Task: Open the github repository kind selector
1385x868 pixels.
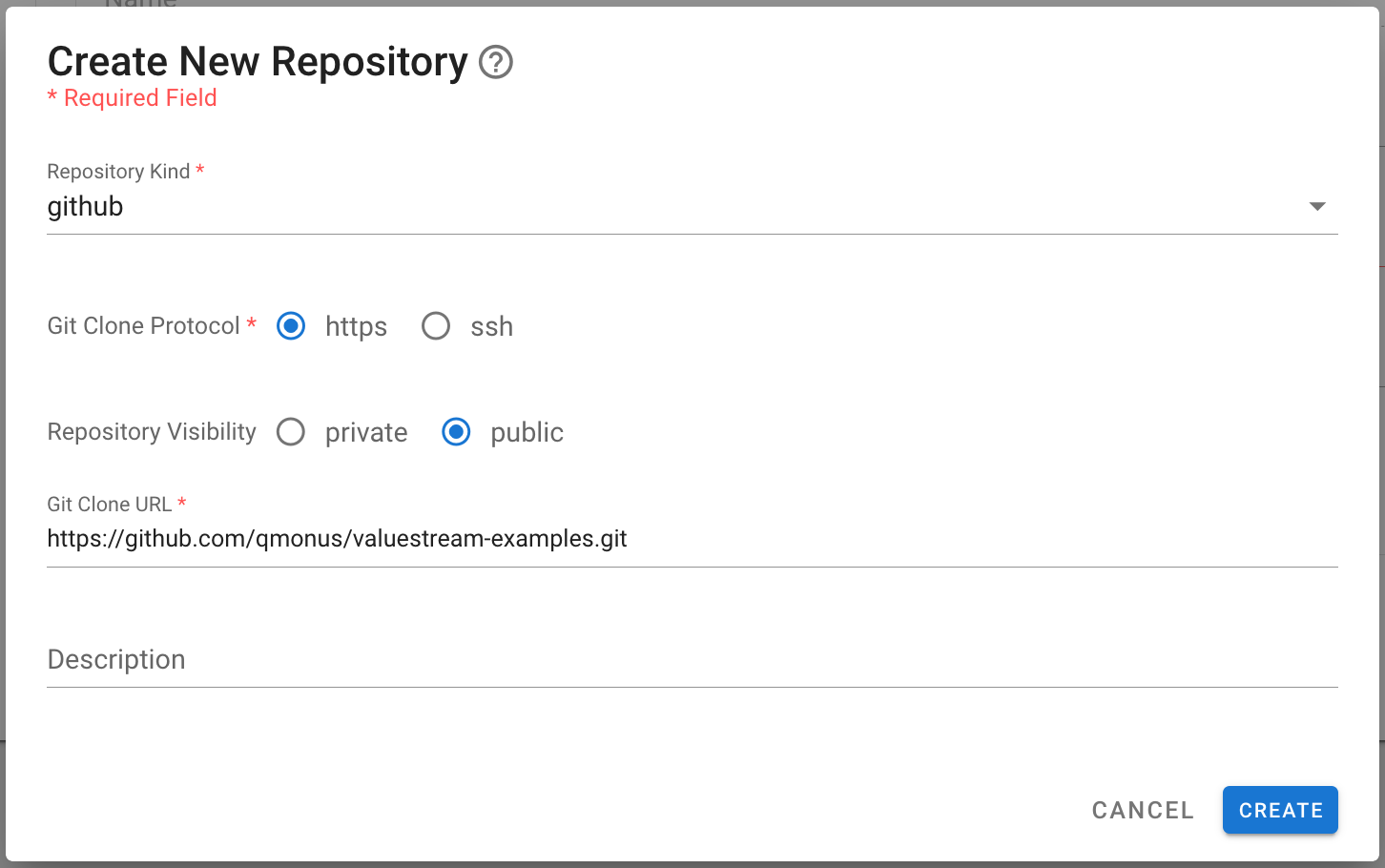Action: [x=668, y=207]
